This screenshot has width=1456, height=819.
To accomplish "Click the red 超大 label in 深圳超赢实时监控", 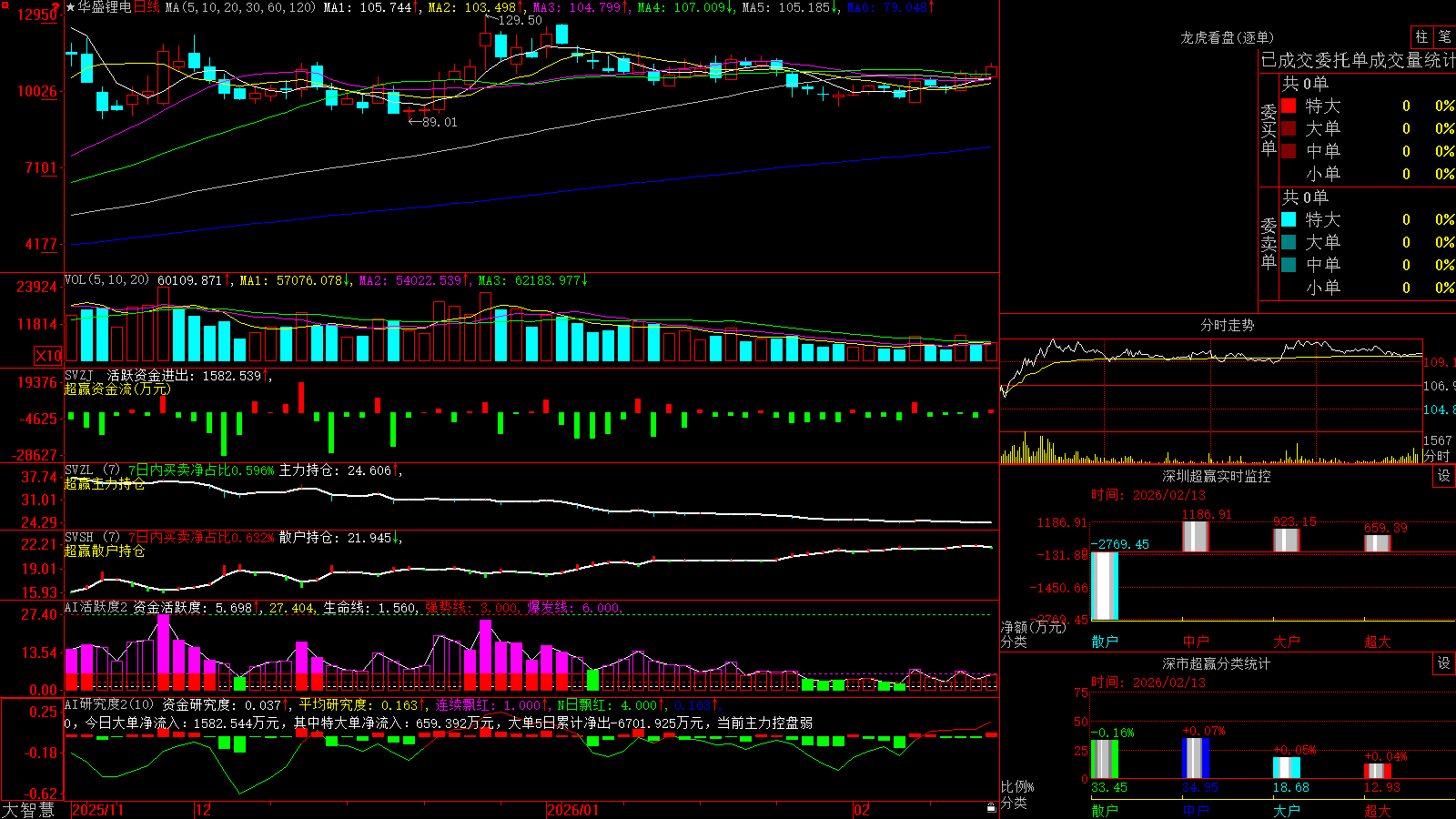I will [x=1378, y=642].
